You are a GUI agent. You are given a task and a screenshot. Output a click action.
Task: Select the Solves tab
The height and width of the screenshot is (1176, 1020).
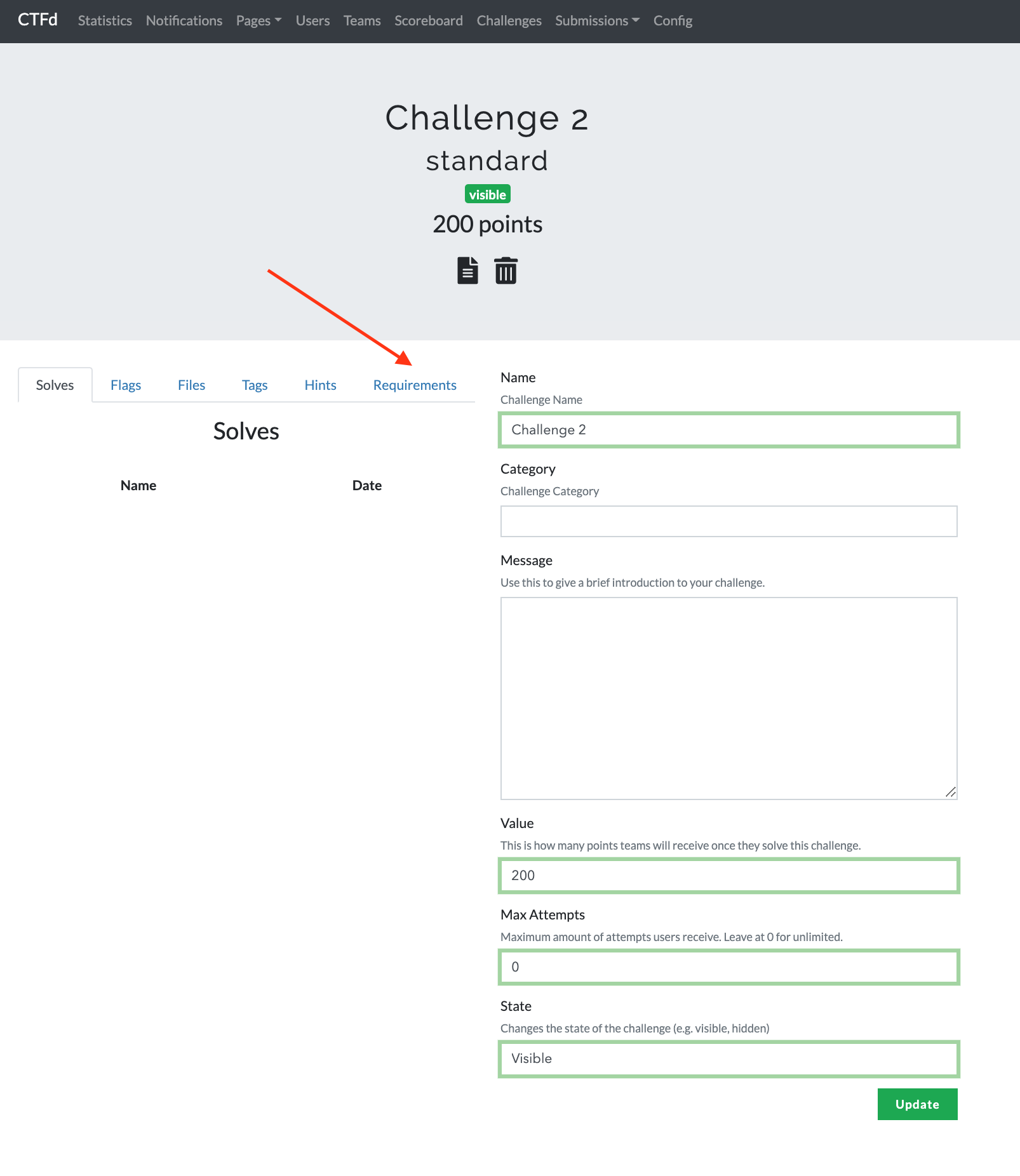point(55,385)
